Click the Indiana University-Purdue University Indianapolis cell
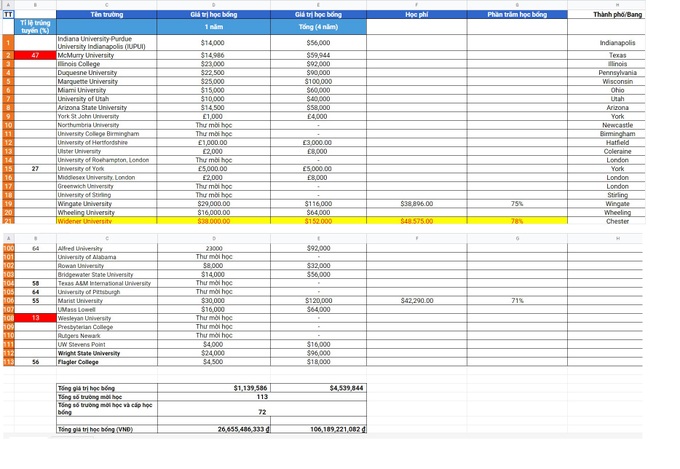The width and height of the screenshot is (680, 469). [107, 43]
